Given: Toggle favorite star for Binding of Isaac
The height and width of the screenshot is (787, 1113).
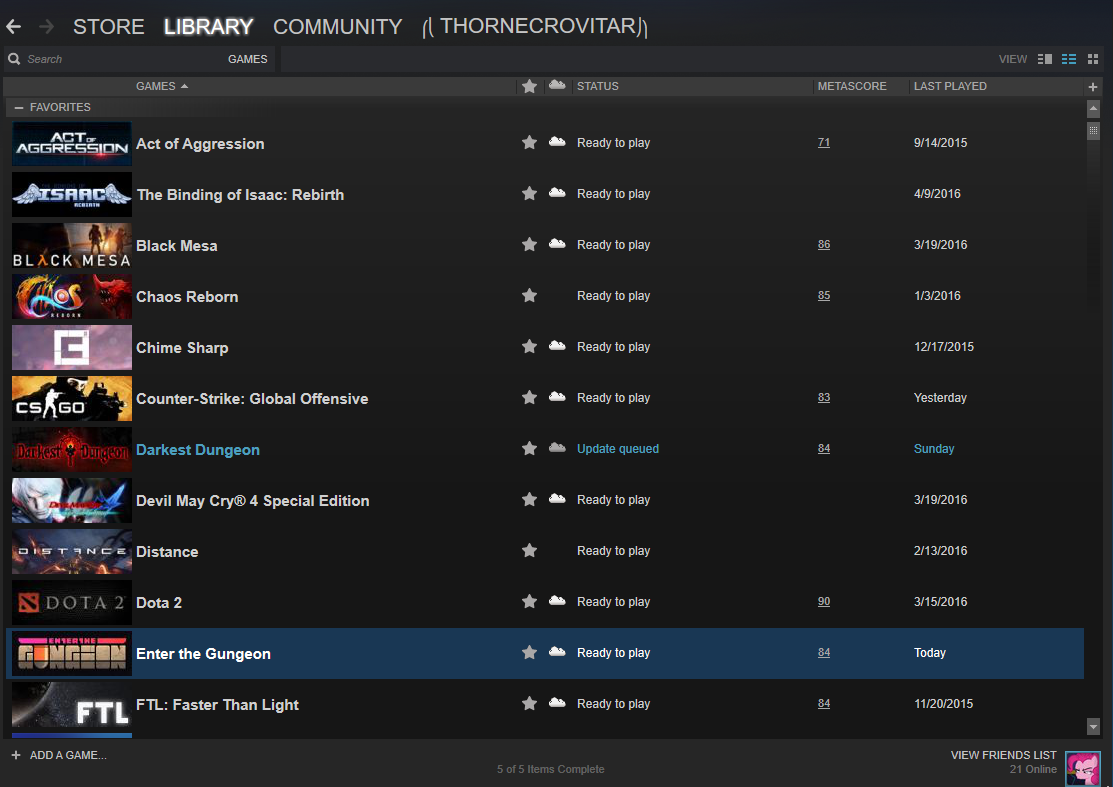Looking at the screenshot, I should click(529, 194).
